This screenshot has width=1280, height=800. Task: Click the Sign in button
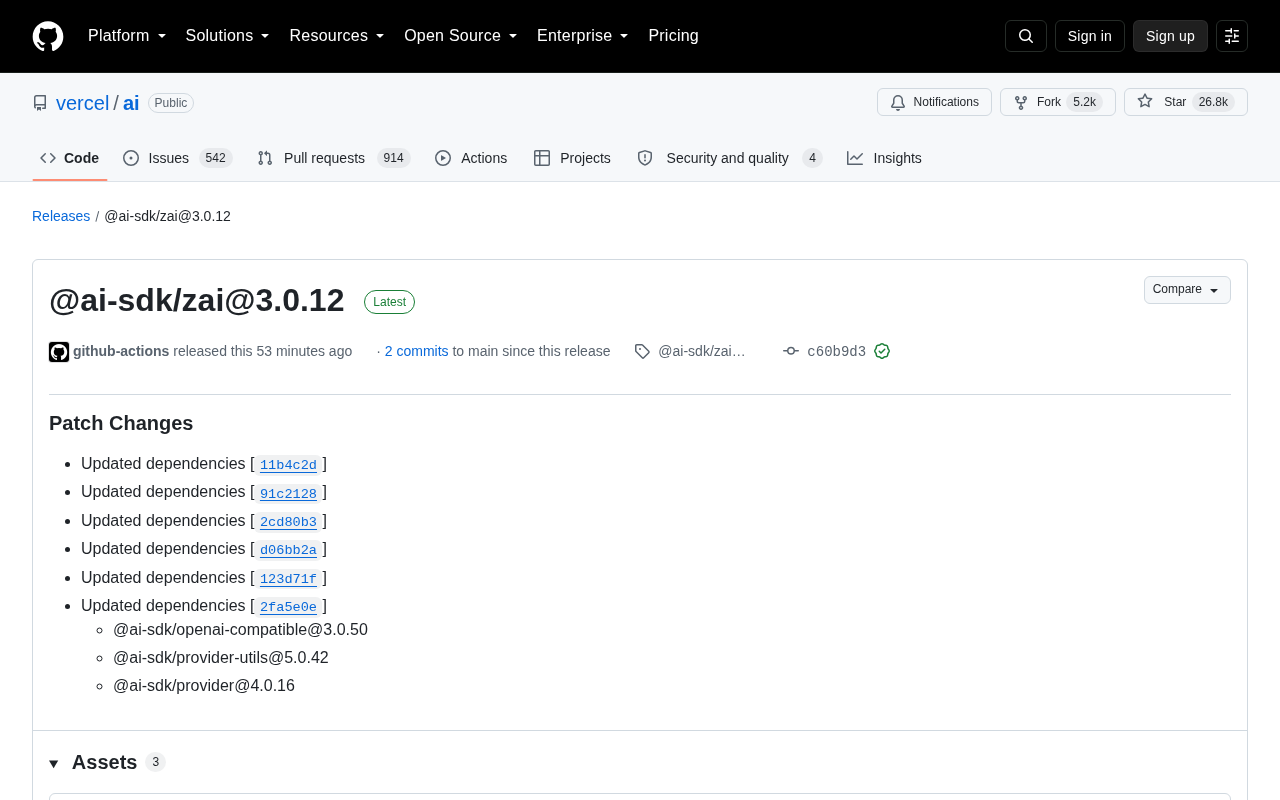(1090, 36)
